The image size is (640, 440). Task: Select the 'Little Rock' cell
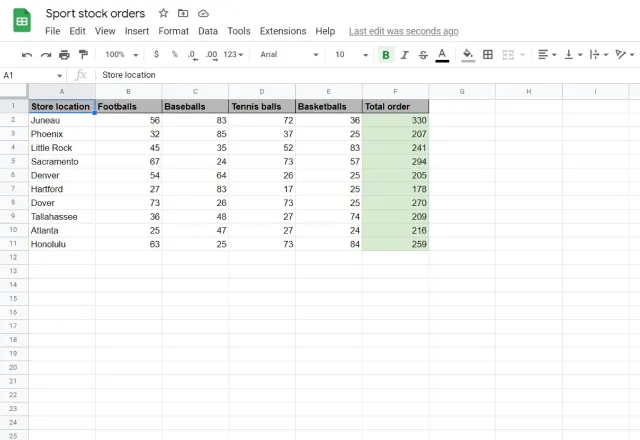pos(62,148)
